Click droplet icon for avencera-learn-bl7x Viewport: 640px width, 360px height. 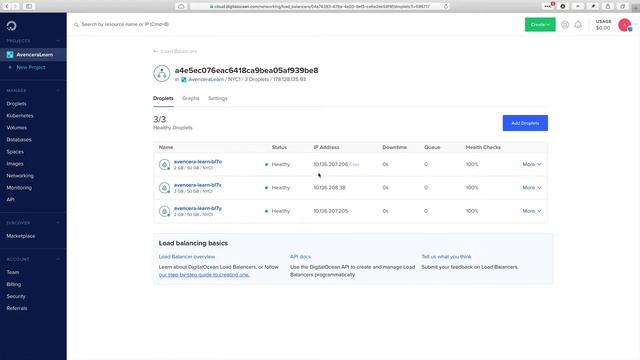point(164,188)
